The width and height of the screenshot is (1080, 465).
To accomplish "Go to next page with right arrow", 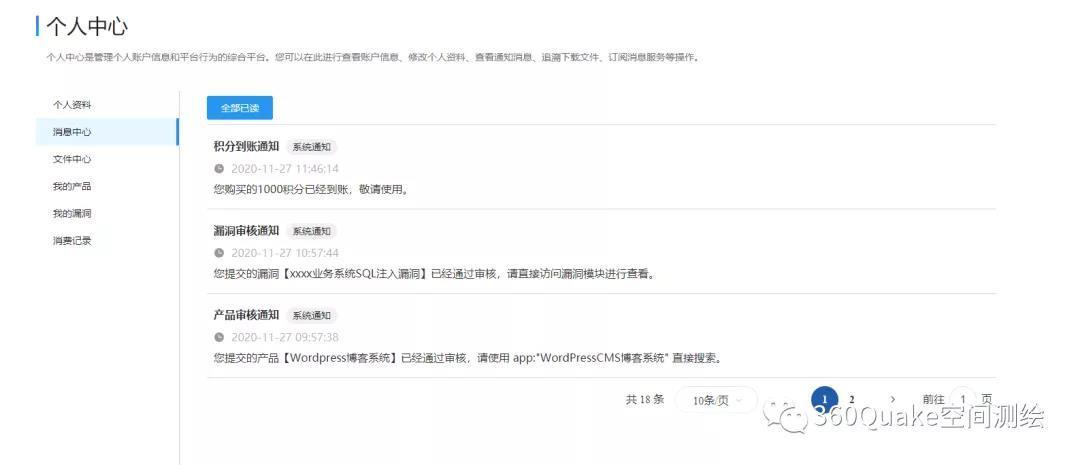I will pos(893,400).
